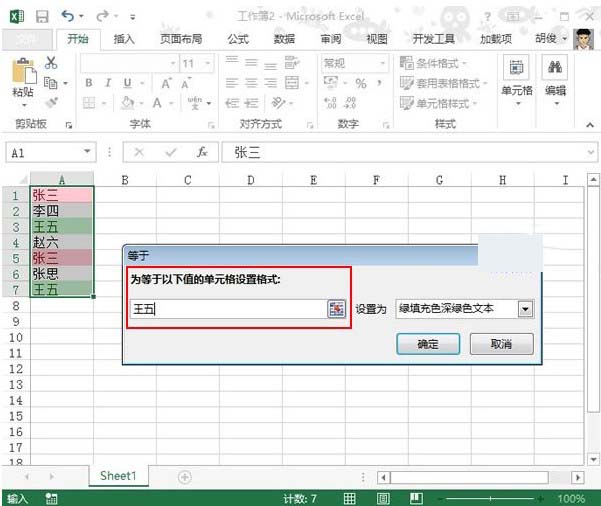Open the 公式 Formulas tab
601x506 pixels.
coord(238,39)
